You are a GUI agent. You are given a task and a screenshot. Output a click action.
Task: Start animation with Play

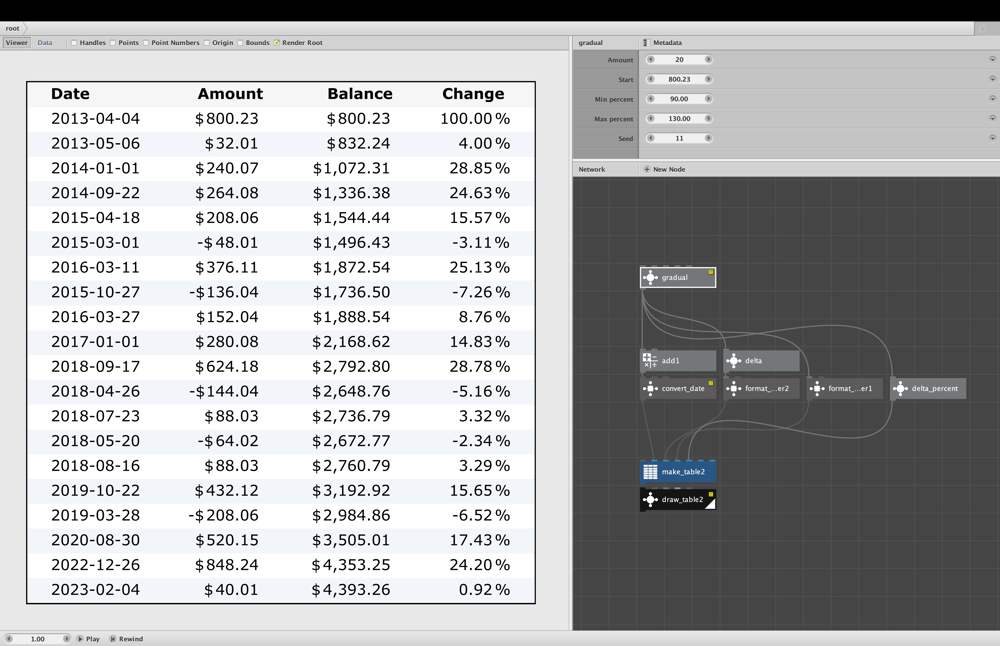coord(89,638)
